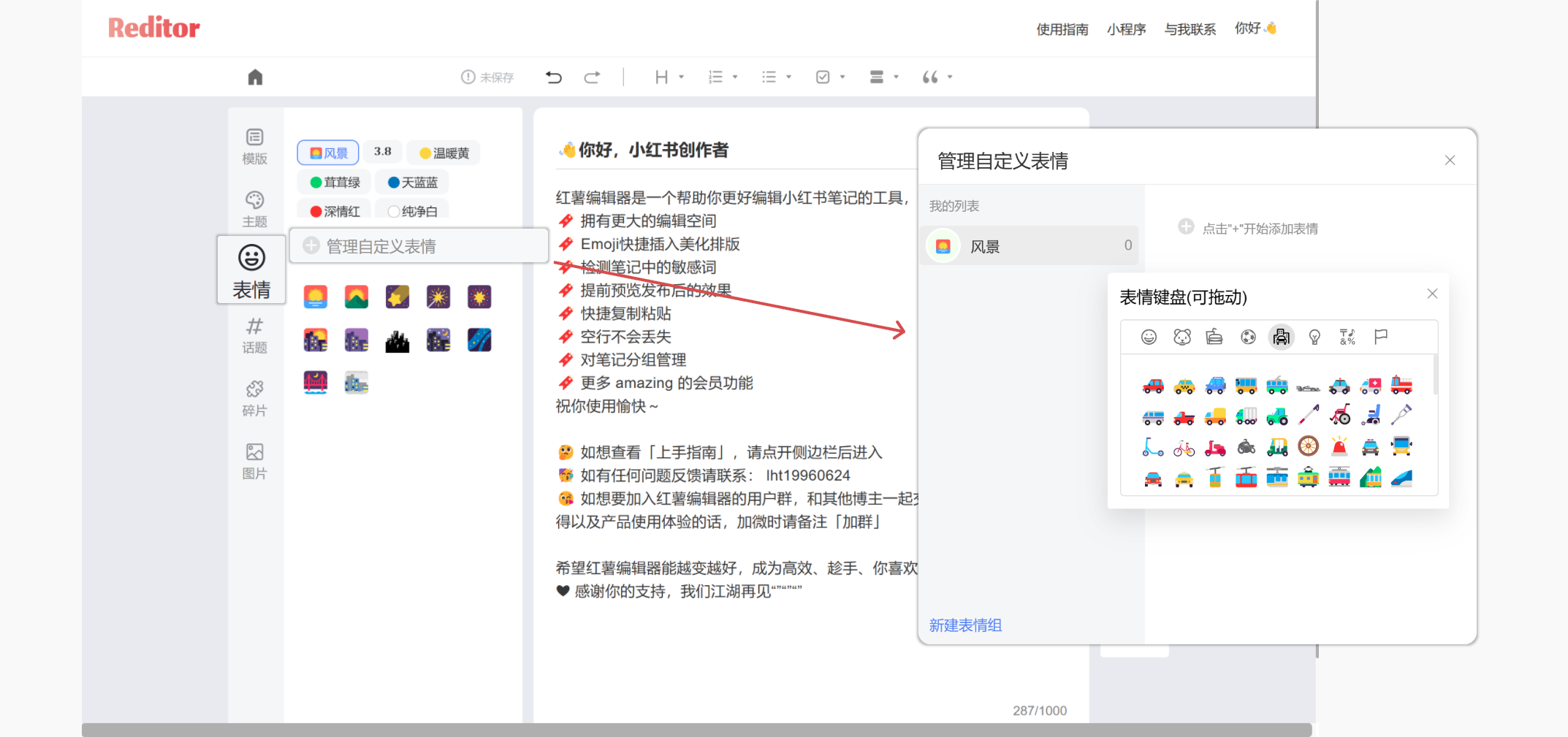Viewport: 1568px width, 737px height.
Task: Open 小程序 in the header
Action: pyautogui.click(x=1126, y=29)
